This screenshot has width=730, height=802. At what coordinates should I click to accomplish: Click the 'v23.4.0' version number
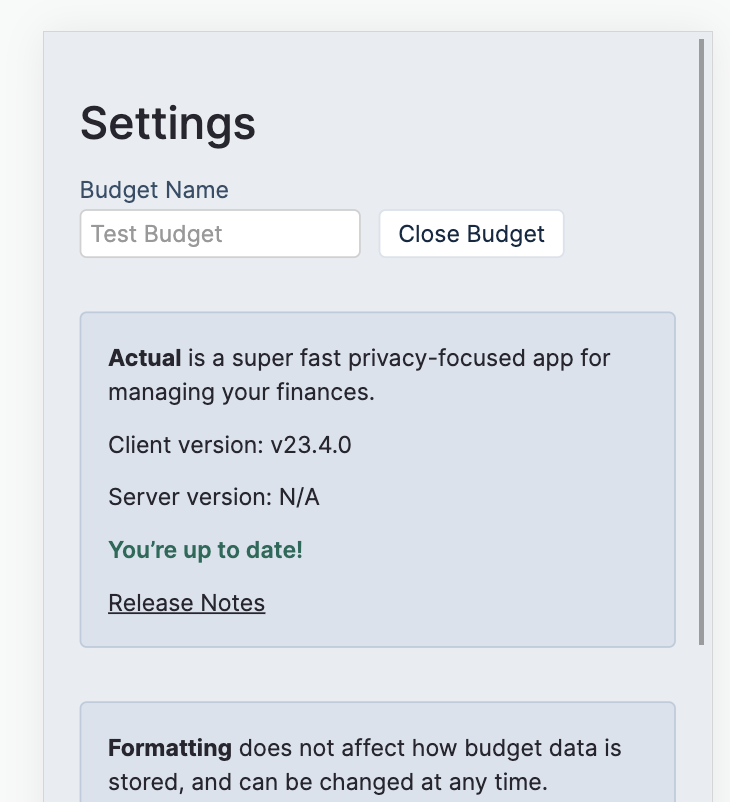click(x=311, y=445)
